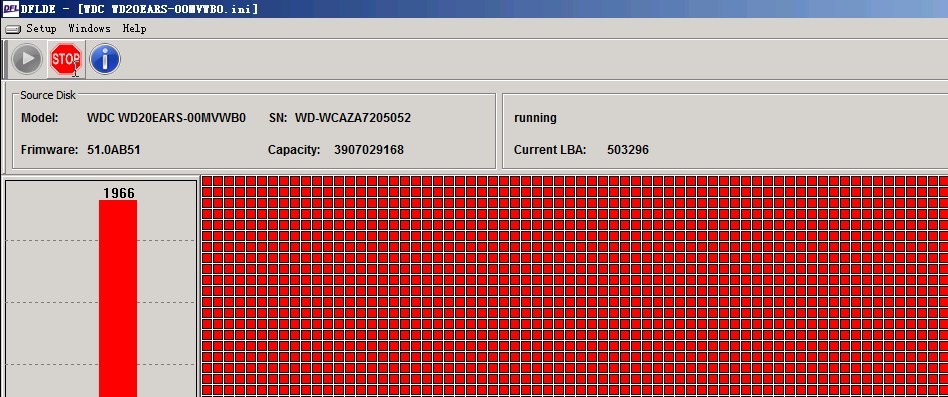This screenshot has width=948, height=397.
Task: Click the red bar in the chart
Action: click(x=118, y=299)
